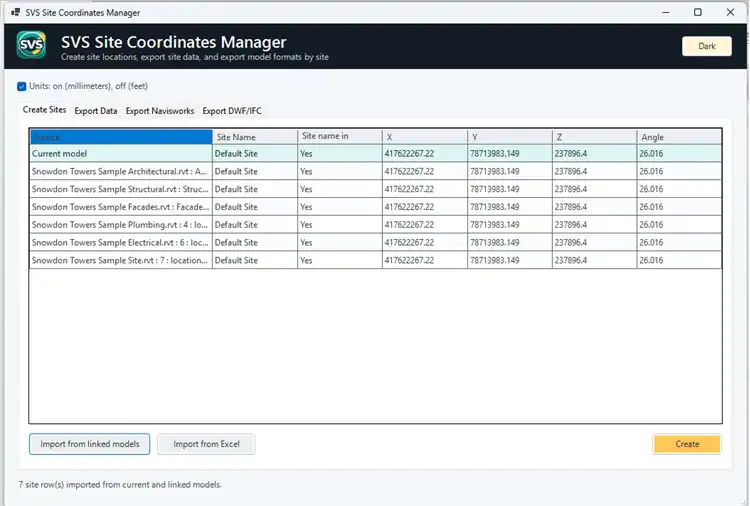Click Angle 26.016 in Site.rvt row
This screenshot has height=506, width=750.
point(679,260)
